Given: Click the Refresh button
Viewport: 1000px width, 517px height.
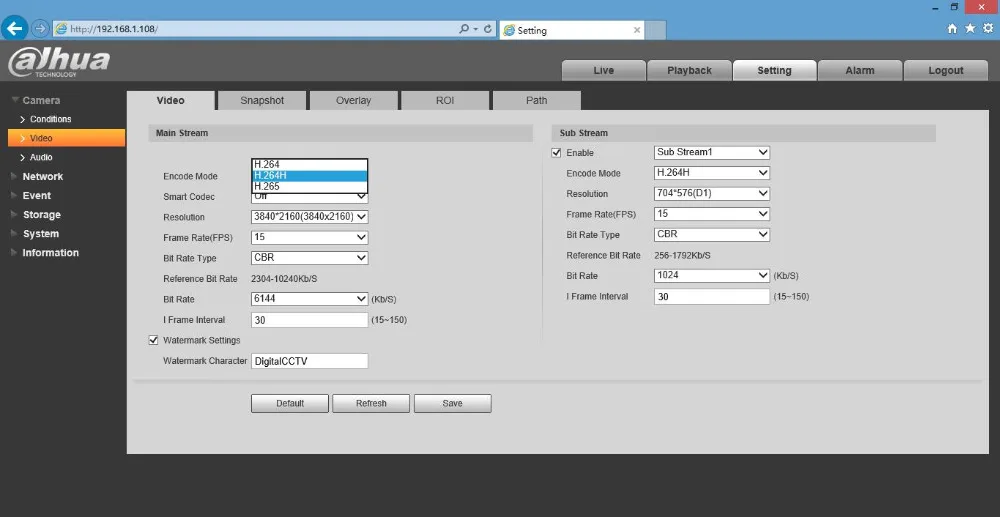Looking at the screenshot, I should coord(371,404).
